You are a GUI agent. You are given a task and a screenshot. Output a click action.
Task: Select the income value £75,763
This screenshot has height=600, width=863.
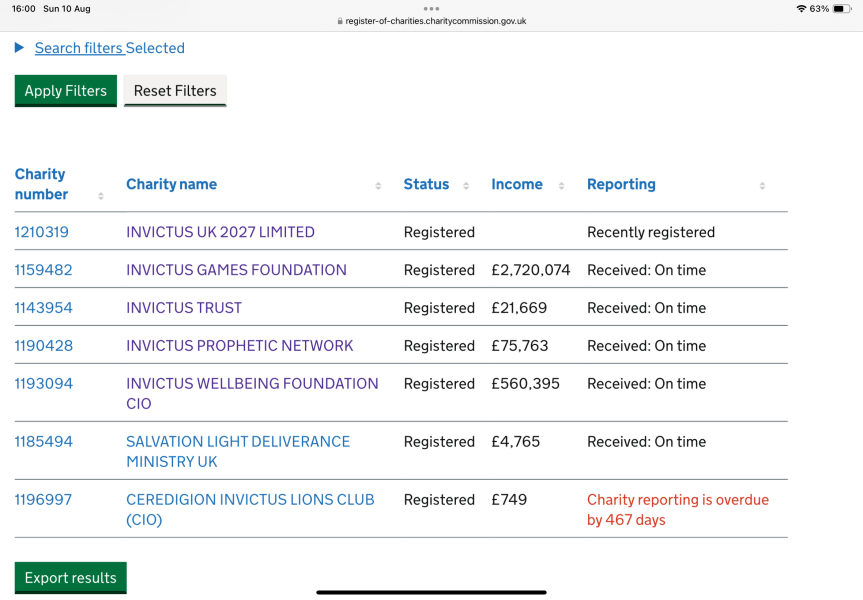point(520,346)
